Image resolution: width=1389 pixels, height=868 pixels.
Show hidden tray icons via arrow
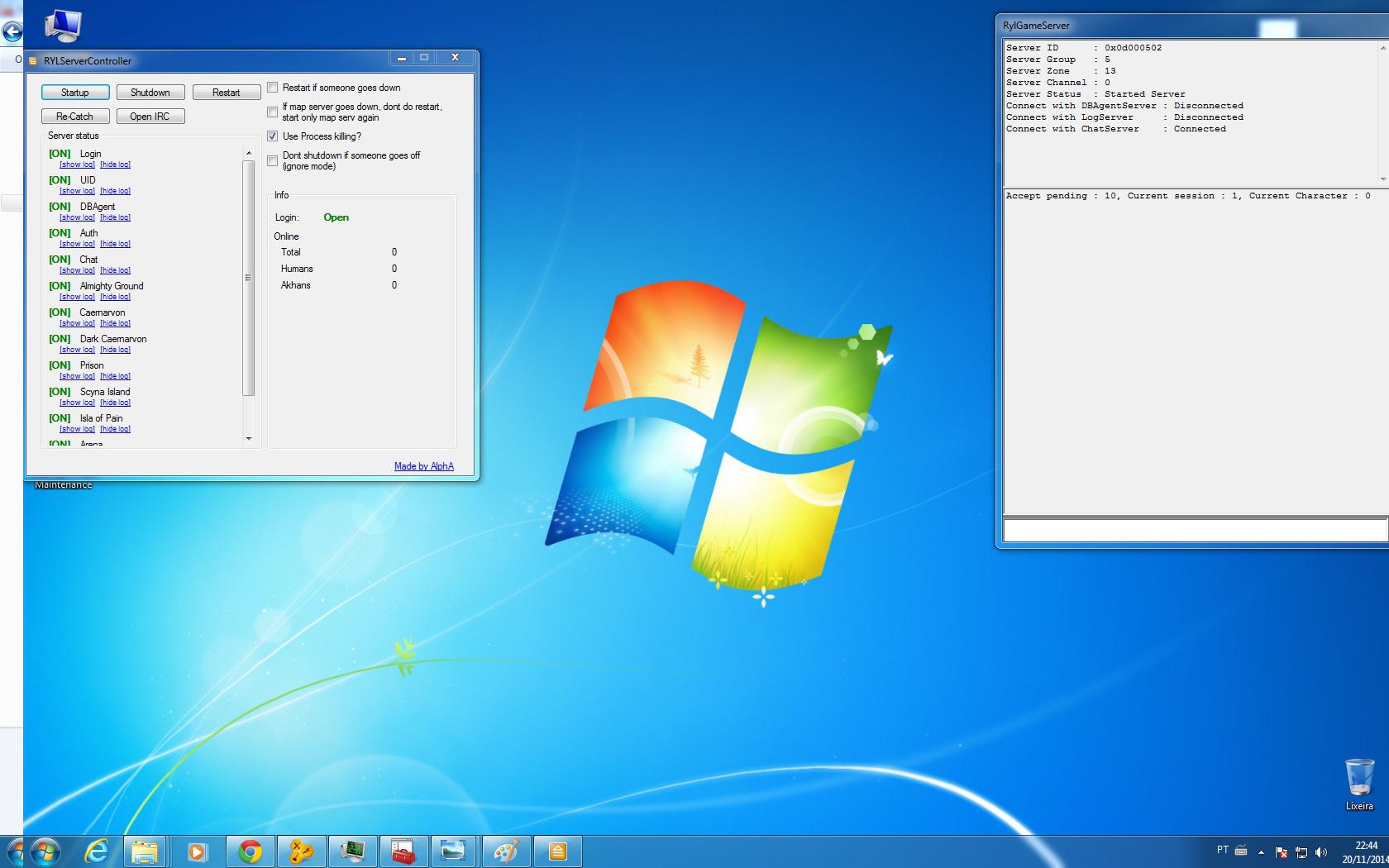click(x=1261, y=851)
